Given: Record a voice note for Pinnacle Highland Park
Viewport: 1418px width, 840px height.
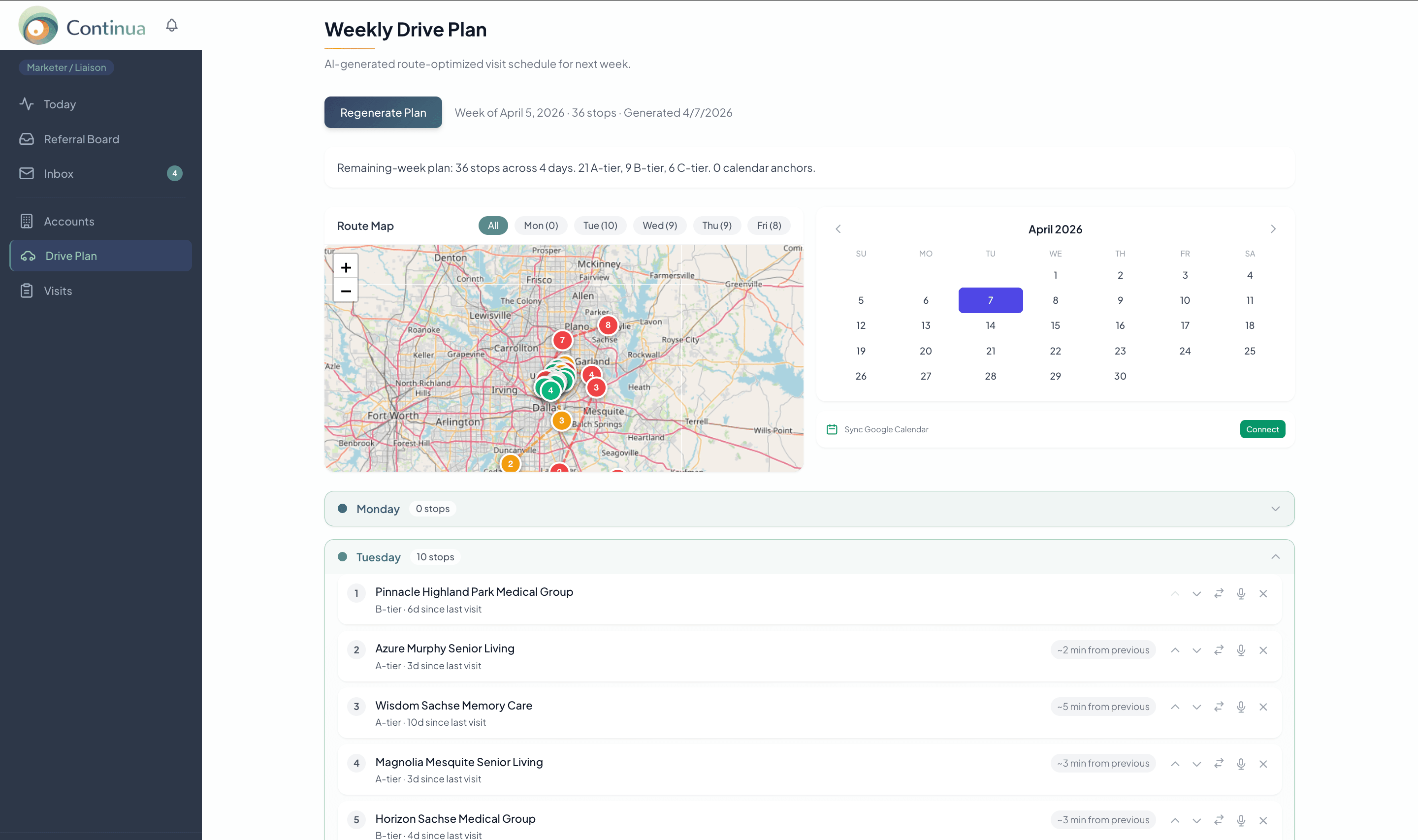Looking at the screenshot, I should coord(1241,594).
